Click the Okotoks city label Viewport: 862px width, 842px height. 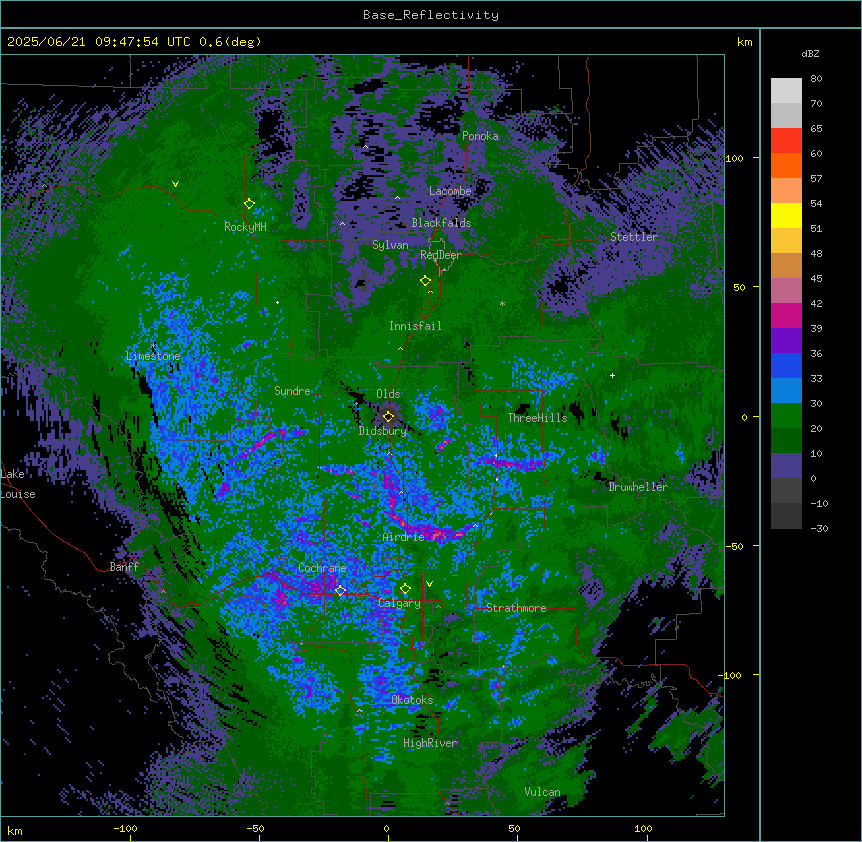pyautogui.click(x=412, y=700)
